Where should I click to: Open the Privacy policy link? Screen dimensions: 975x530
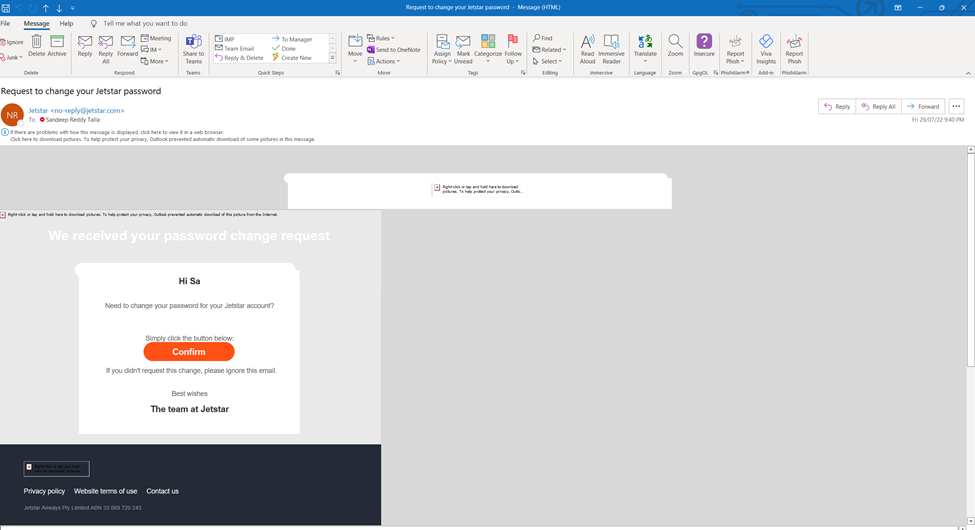(x=44, y=491)
